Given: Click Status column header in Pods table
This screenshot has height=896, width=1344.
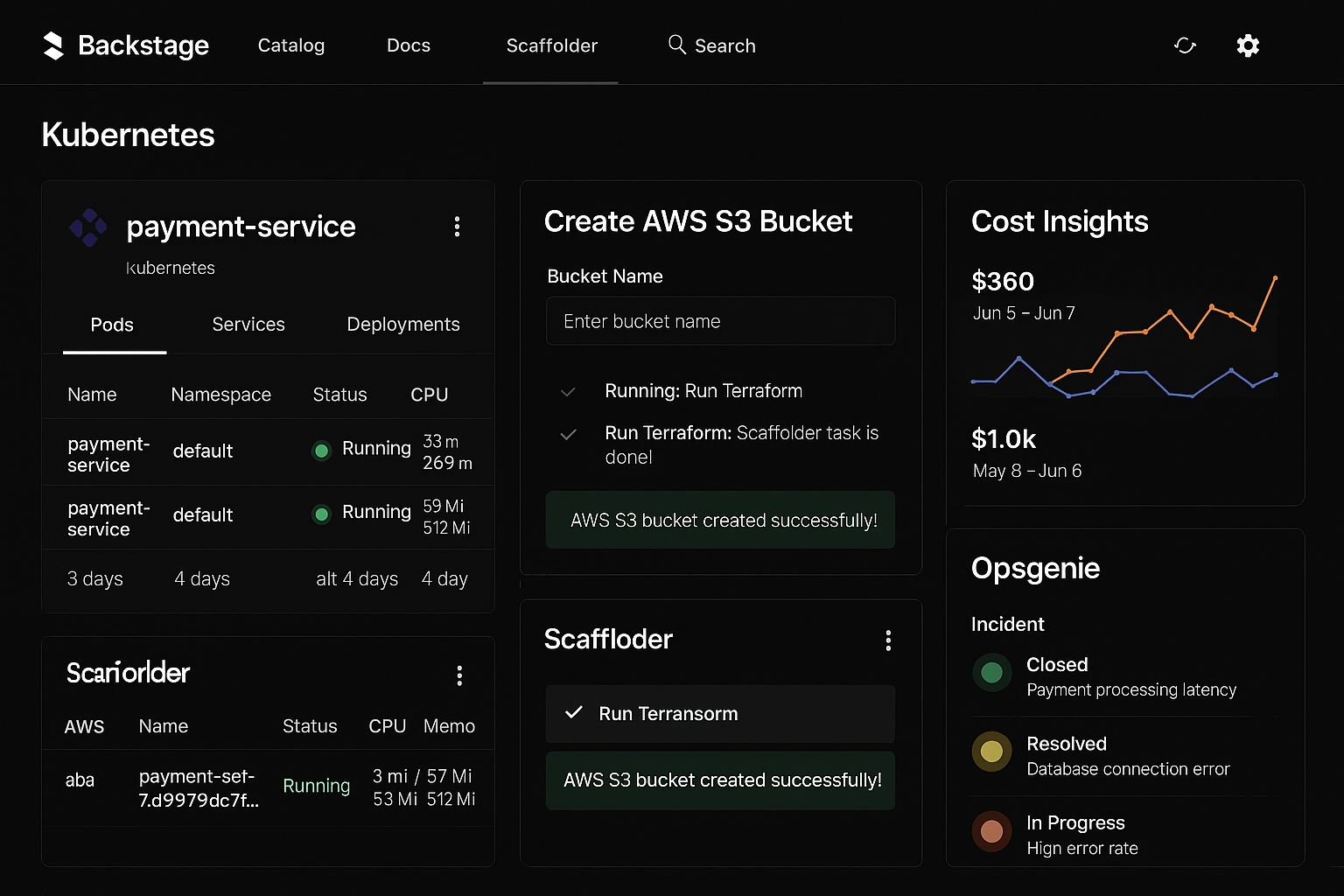Looking at the screenshot, I should pyautogui.click(x=340, y=395).
